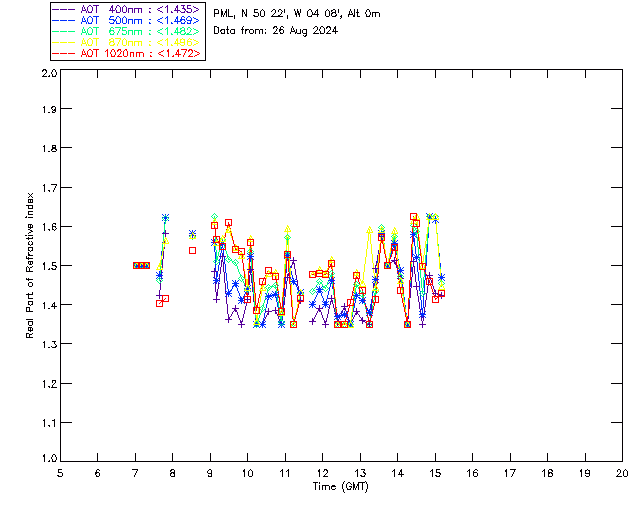Screen dimensions: 640x512
Task: Click the 'Time (GMT)' x-axis label
Action: tap(340, 486)
